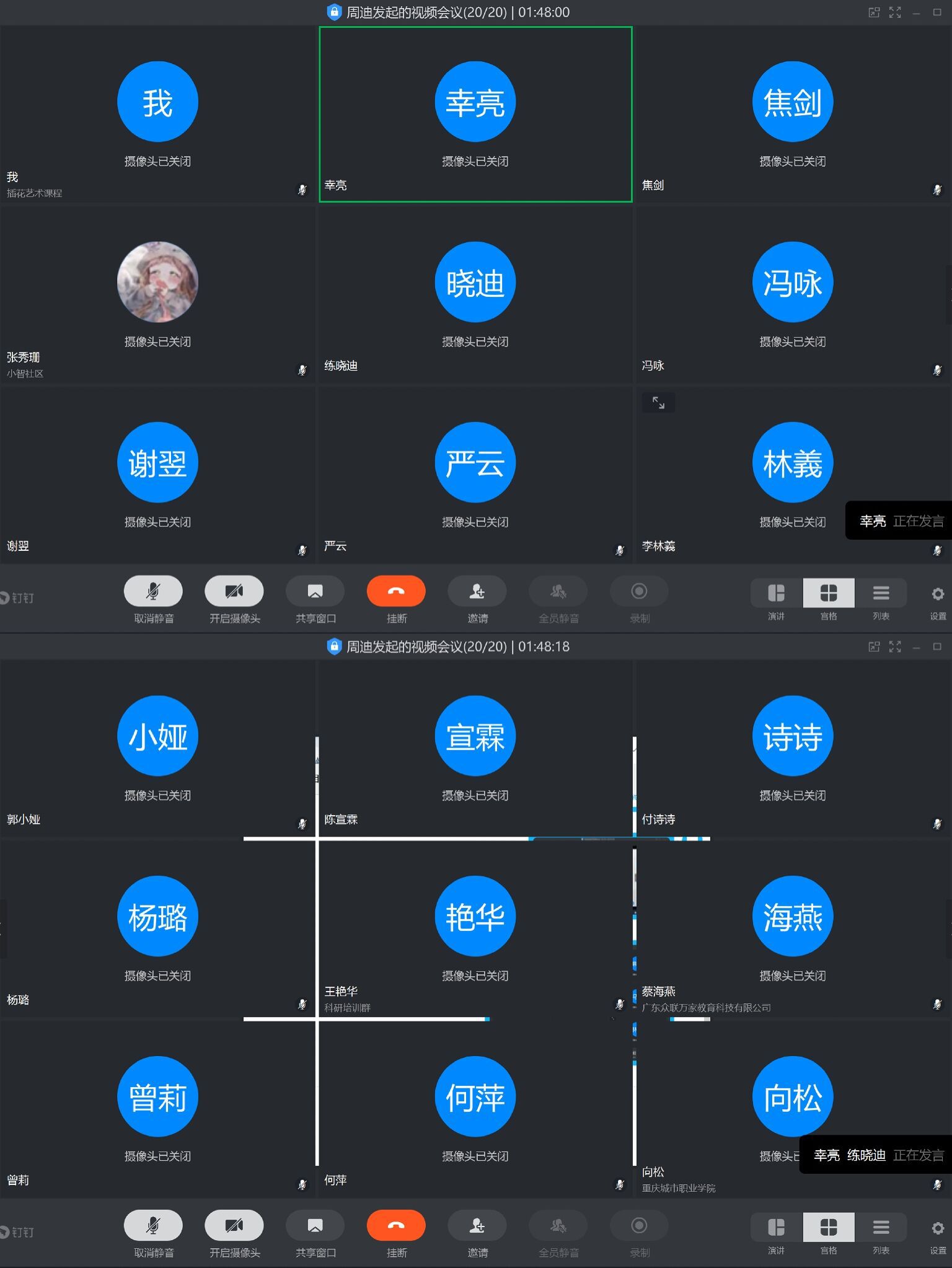
Task: Select 宫格 view in the 01:48:18 window
Action: tap(829, 1228)
